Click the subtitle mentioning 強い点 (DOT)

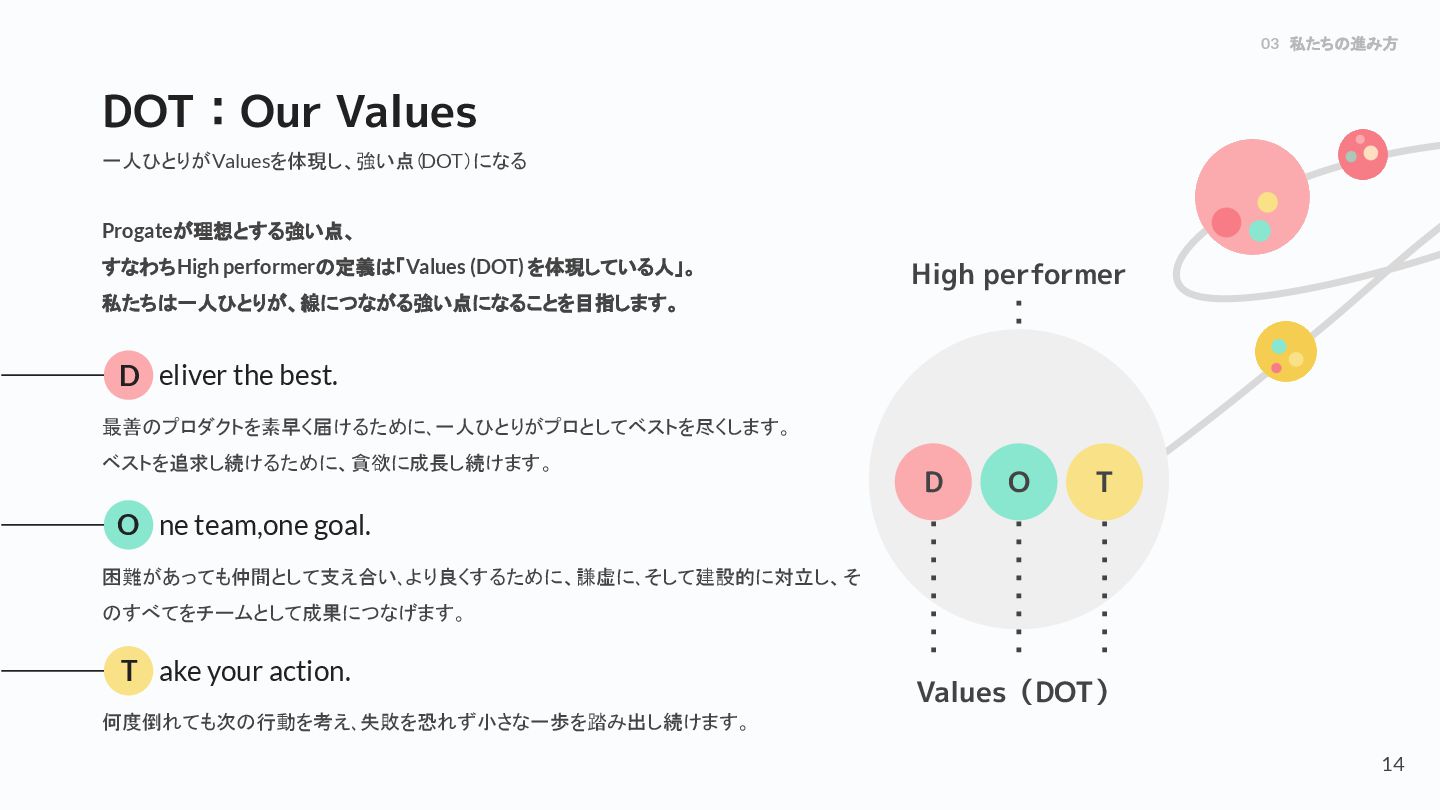pyautogui.click(x=314, y=161)
